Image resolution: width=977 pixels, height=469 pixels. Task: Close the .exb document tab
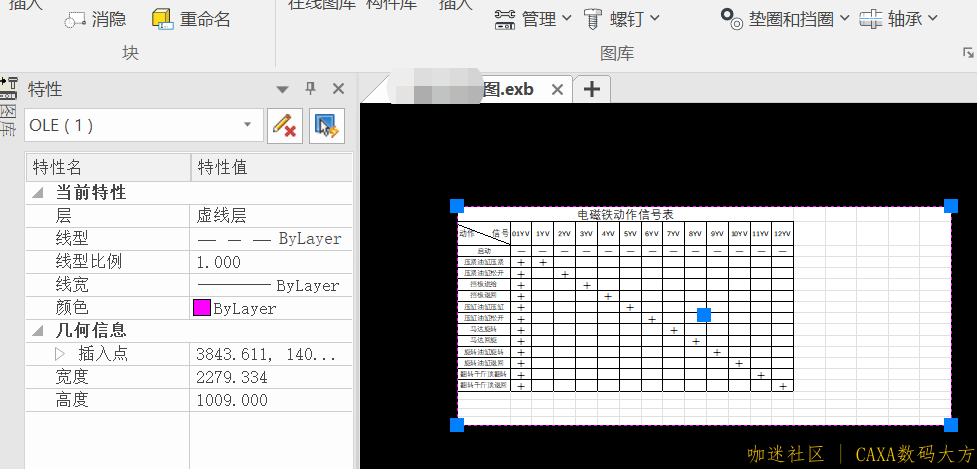click(558, 89)
